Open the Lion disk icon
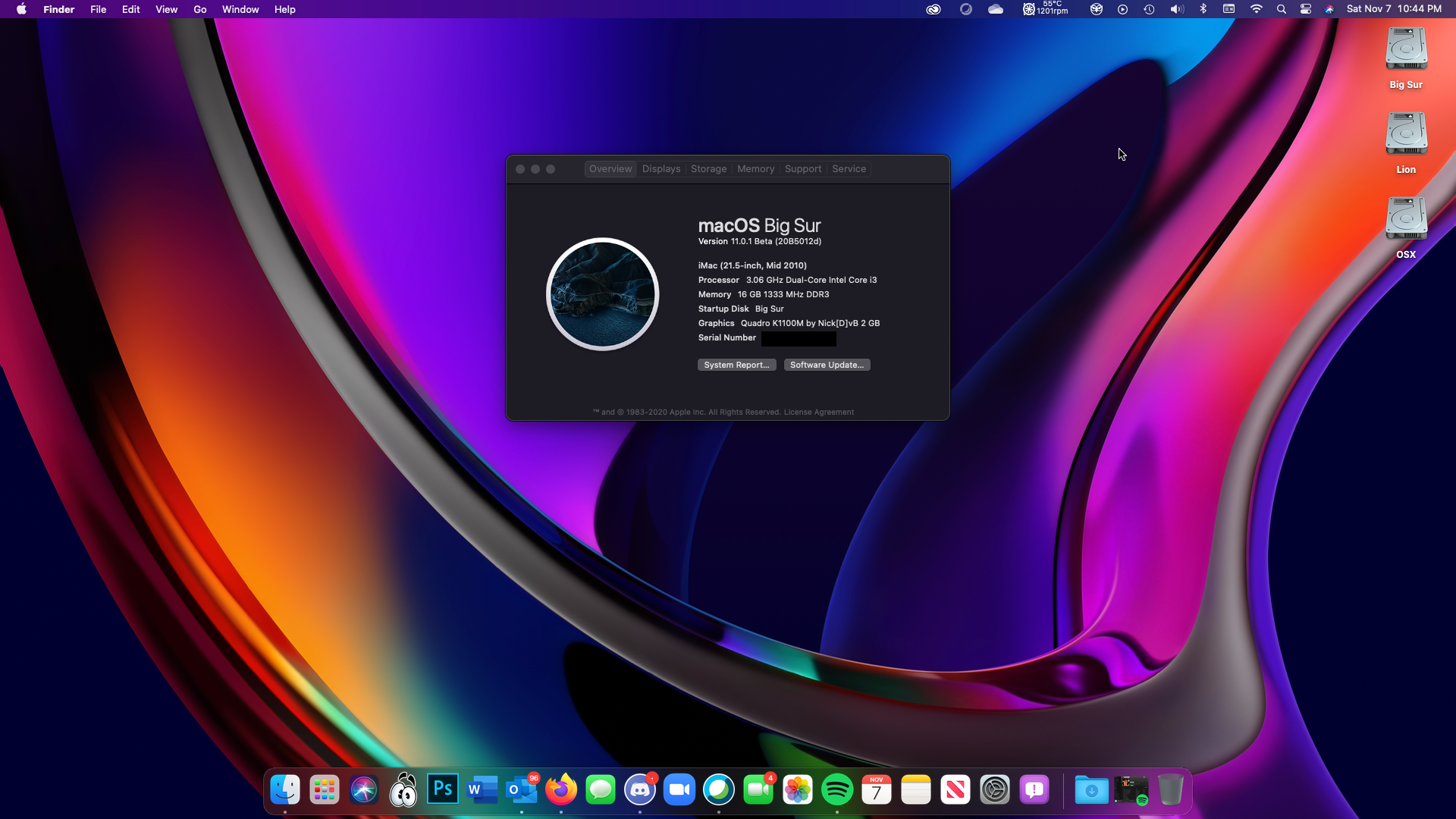 [x=1406, y=134]
